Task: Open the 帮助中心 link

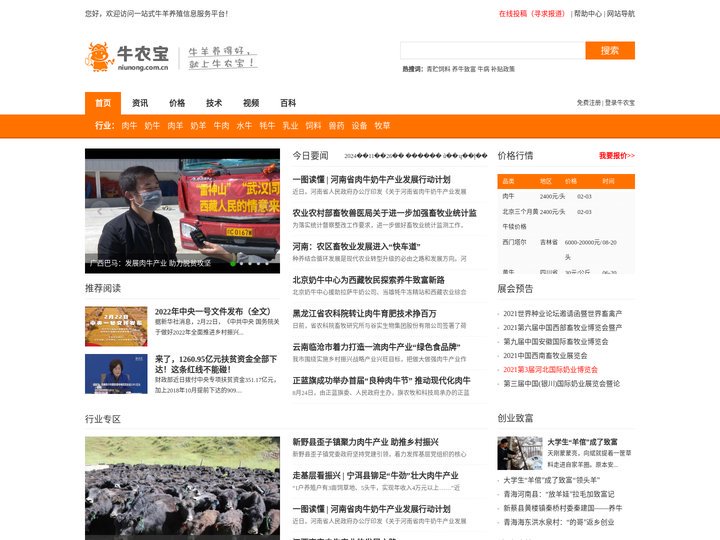Action: point(587,14)
